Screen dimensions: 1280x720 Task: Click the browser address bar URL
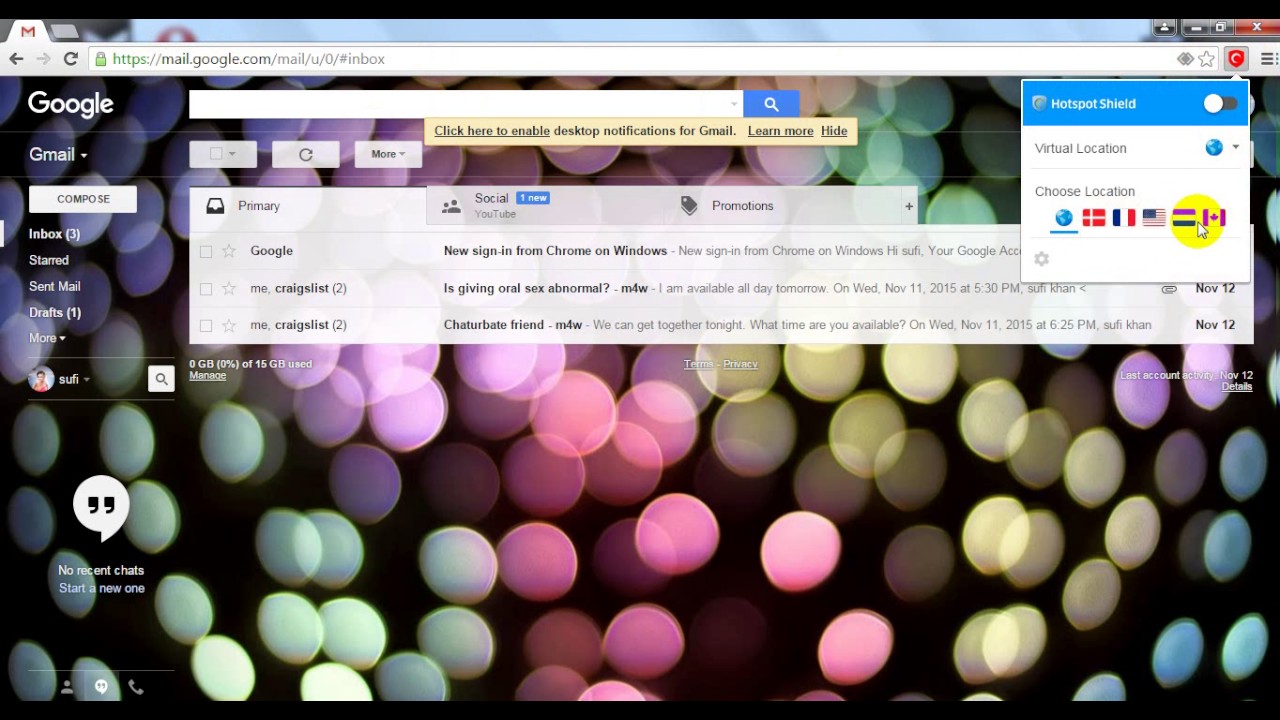[249, 59]
